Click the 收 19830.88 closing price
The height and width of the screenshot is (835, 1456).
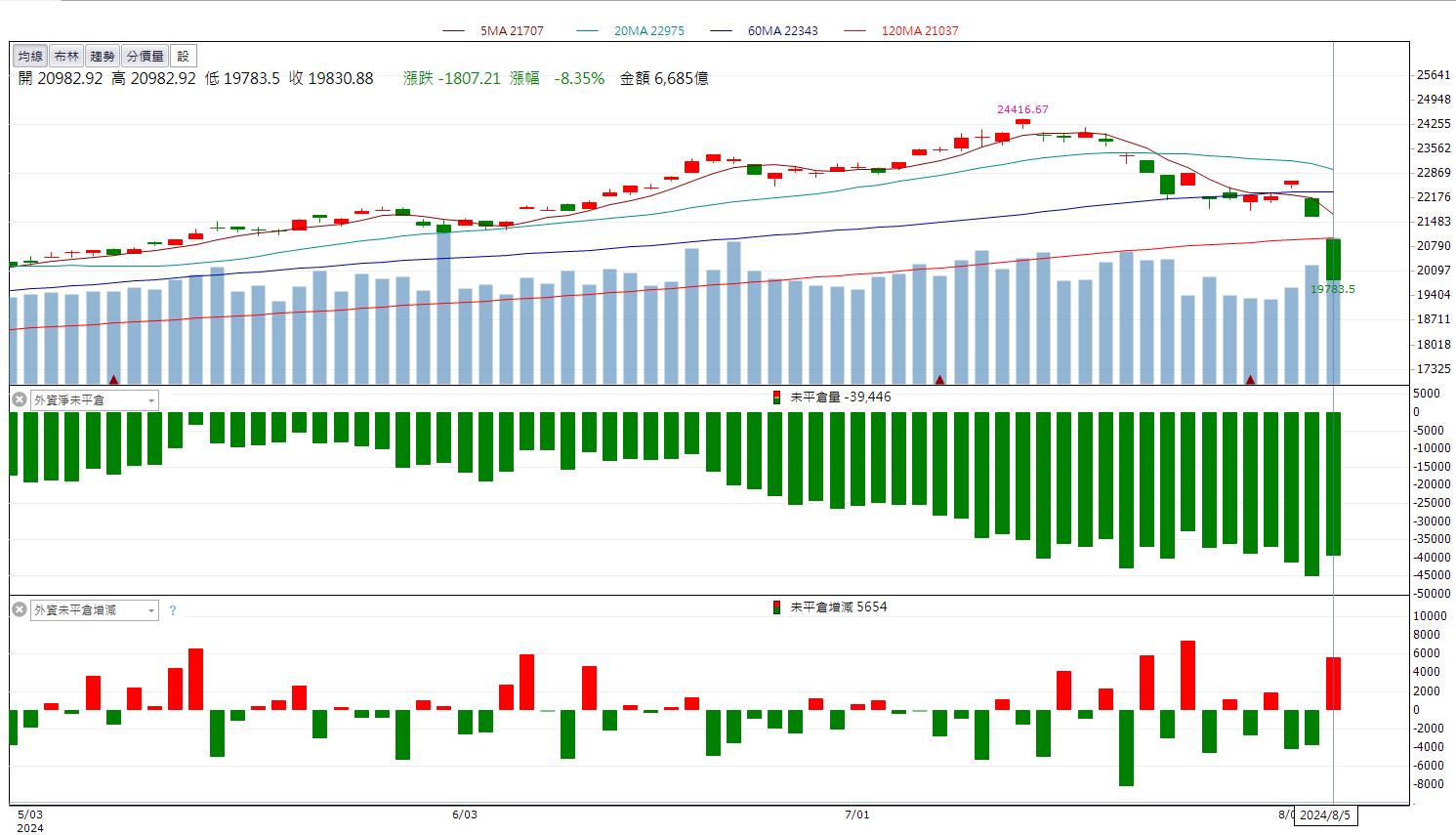[x=331, y=78]
